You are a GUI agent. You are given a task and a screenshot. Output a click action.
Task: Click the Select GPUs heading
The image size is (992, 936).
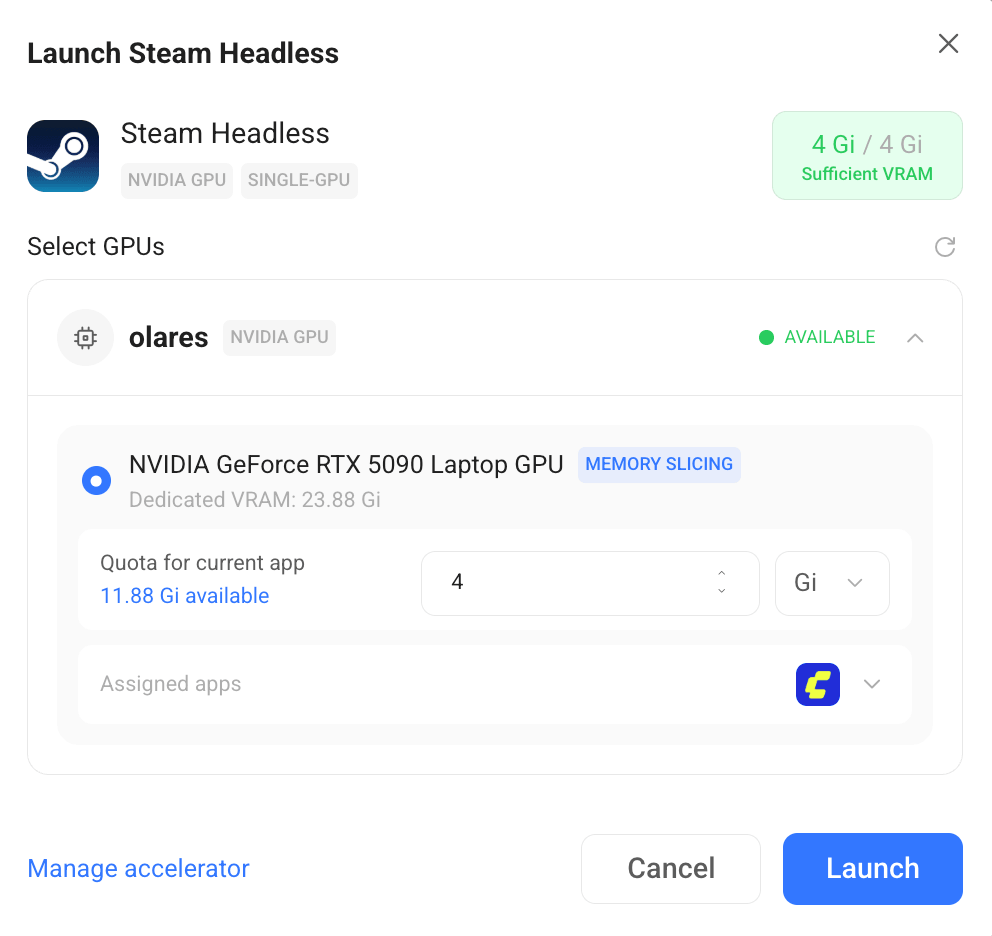96,247
